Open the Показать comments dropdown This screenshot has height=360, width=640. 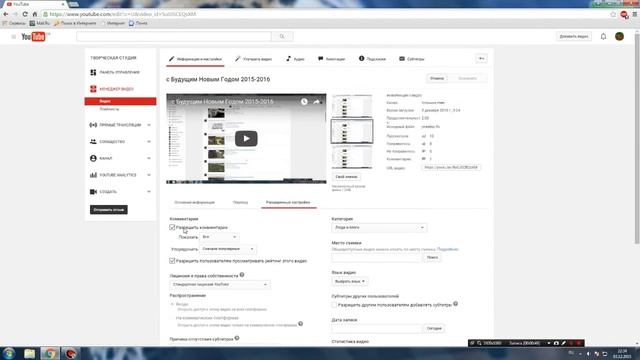[219, 237]
